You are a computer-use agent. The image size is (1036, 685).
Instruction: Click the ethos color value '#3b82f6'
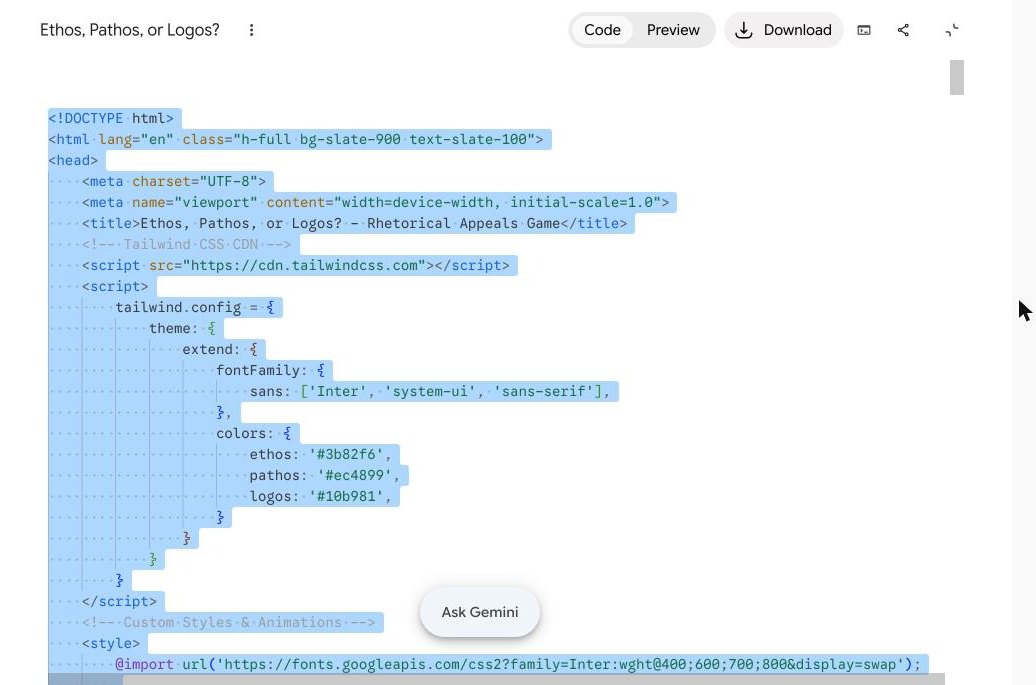pyautogui.click(x=346, y=455)
